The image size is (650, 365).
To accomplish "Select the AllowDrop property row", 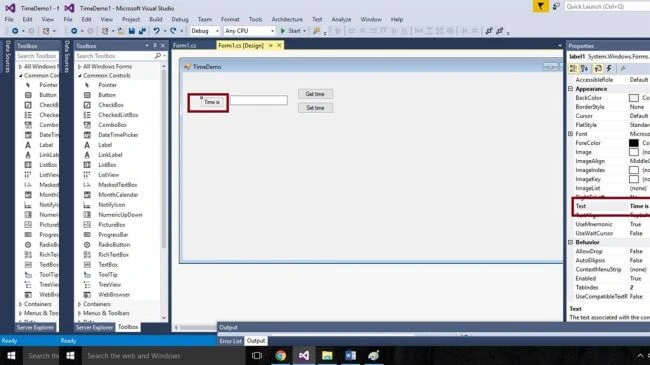I will pyautogui.click(x=609, y=251).
